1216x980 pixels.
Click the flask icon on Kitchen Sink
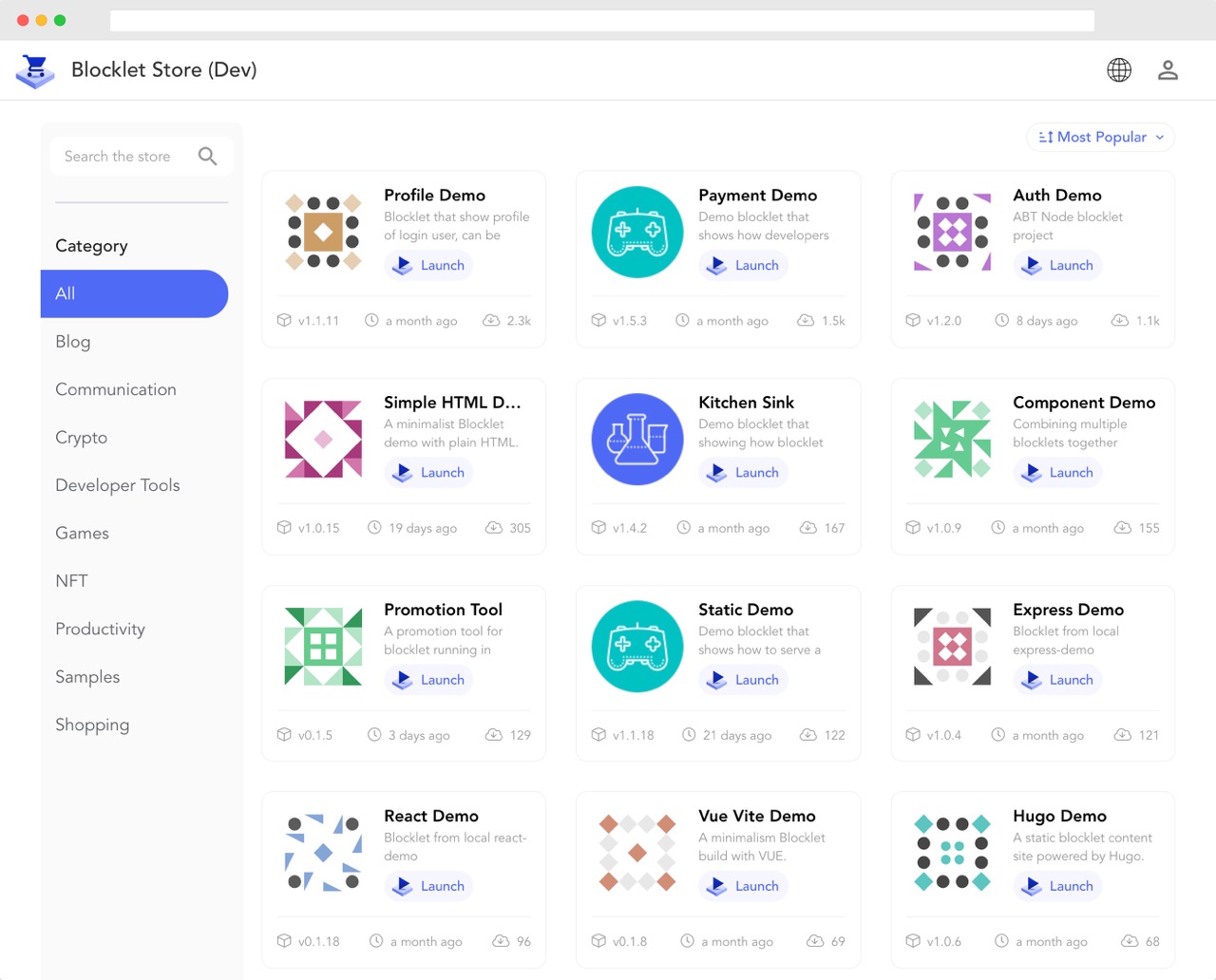point(636,439)
